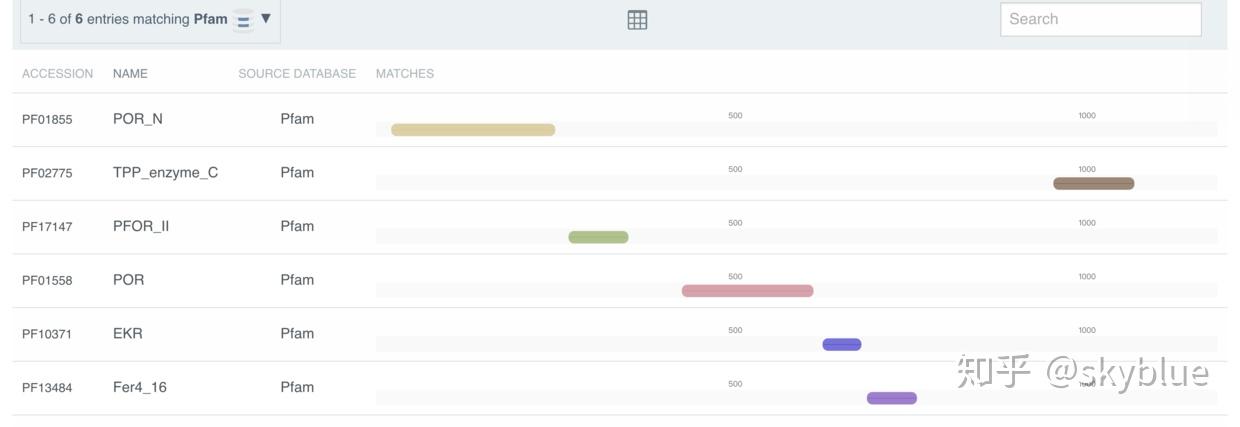Select the green PFOR_II match bar
This screenshot has height=427, width=1240.
point(598,237)
